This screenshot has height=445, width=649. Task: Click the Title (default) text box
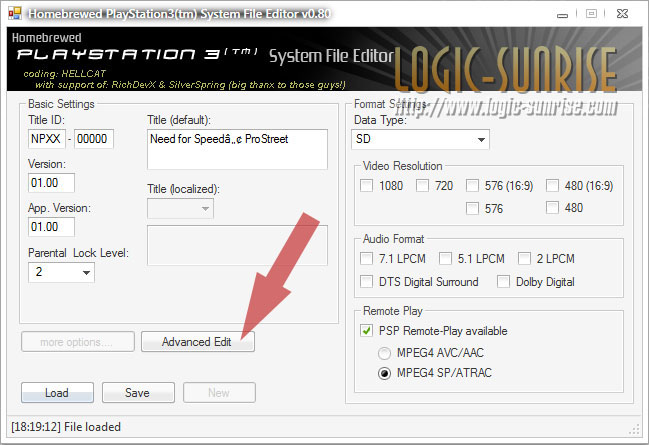(237, 149)
